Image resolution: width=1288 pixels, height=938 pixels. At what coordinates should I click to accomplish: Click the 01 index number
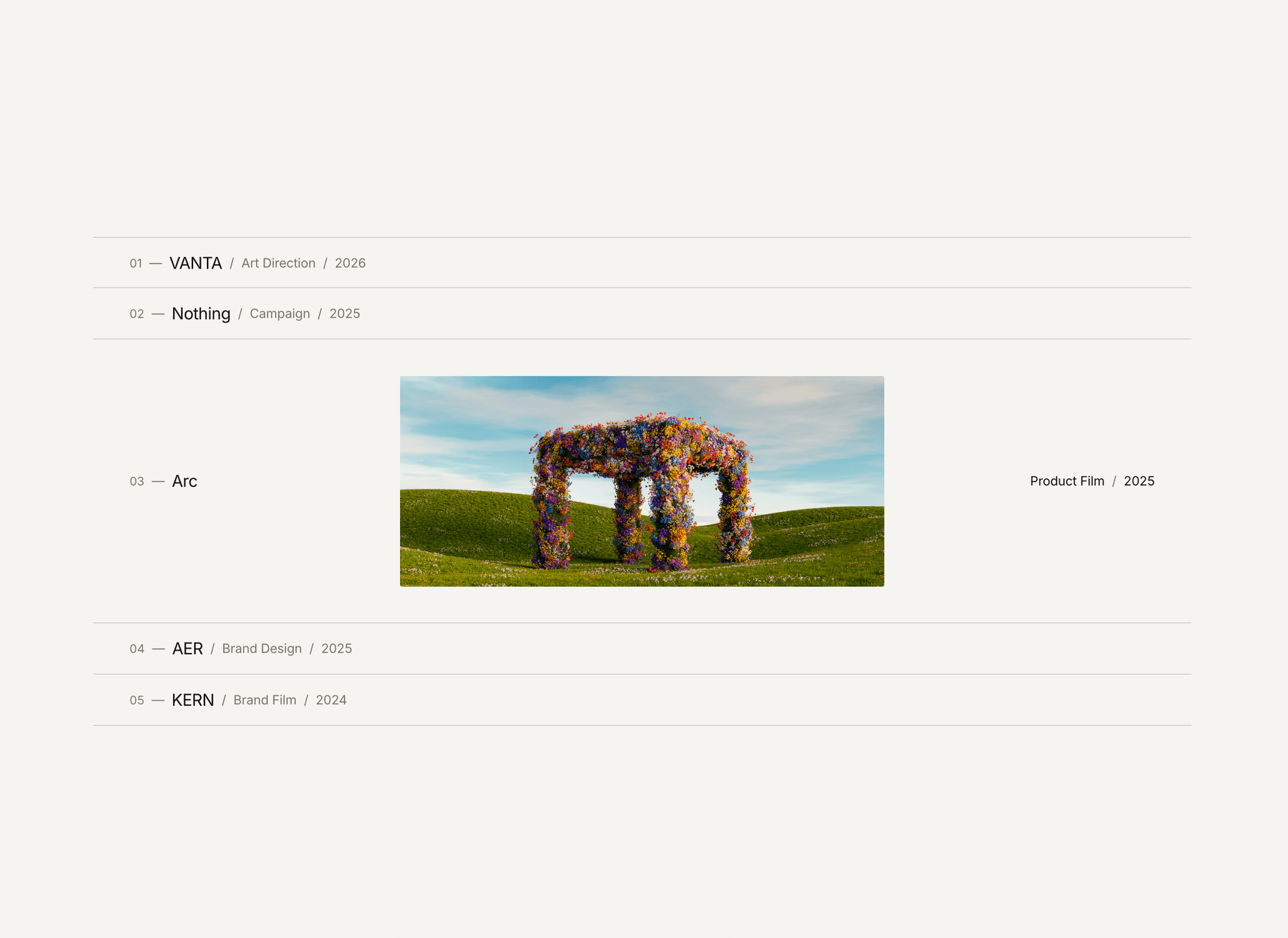point(136,264)
